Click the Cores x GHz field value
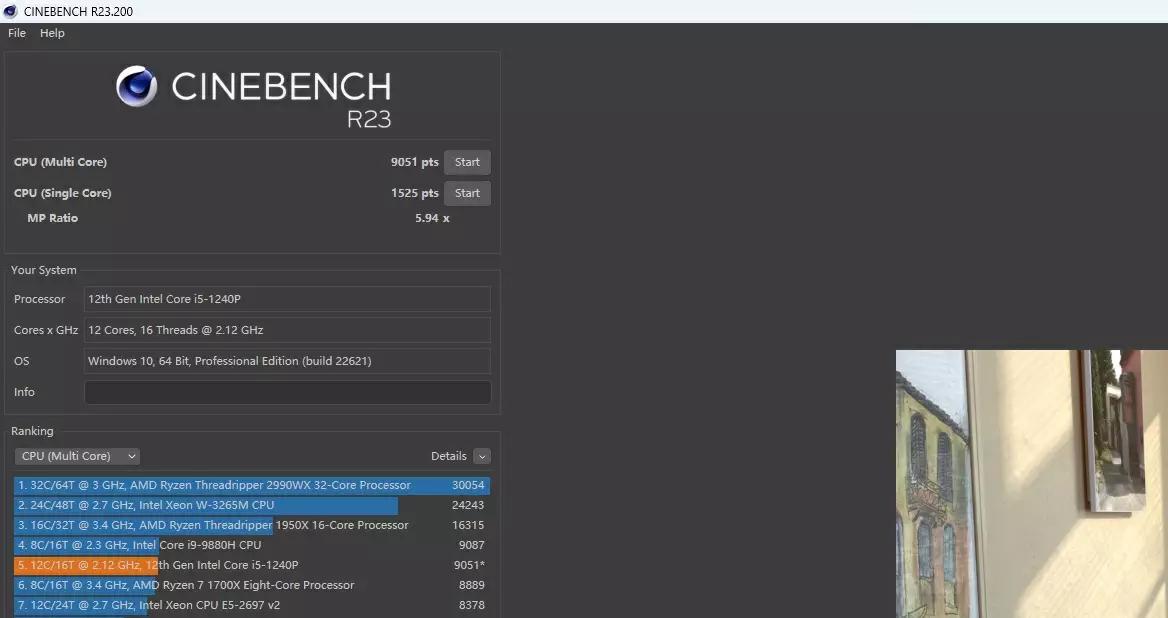Screen dimensions: 1168x618 tap(288, 330)
